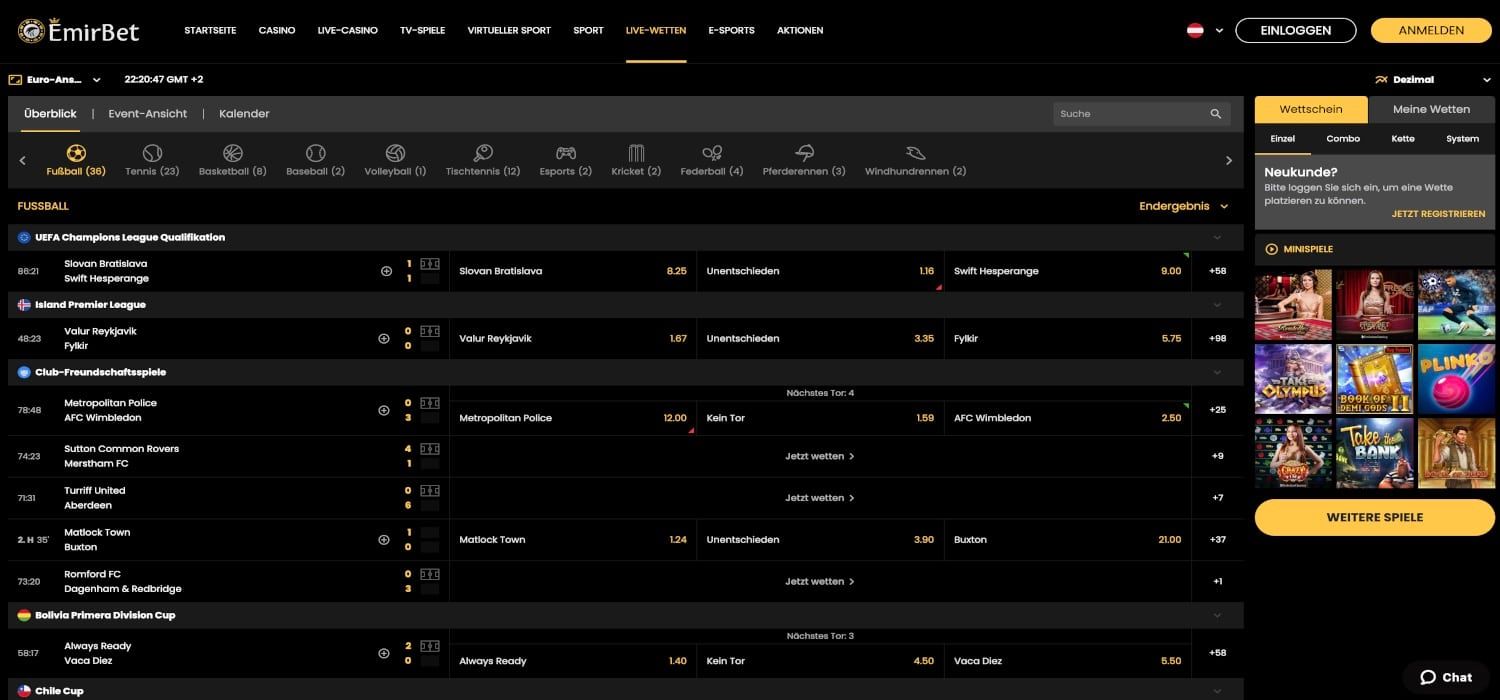Image resolution: width=1500 pixels, height=700 pixels.
Task: Switch bet slip to System mode
Action: 1462,139
